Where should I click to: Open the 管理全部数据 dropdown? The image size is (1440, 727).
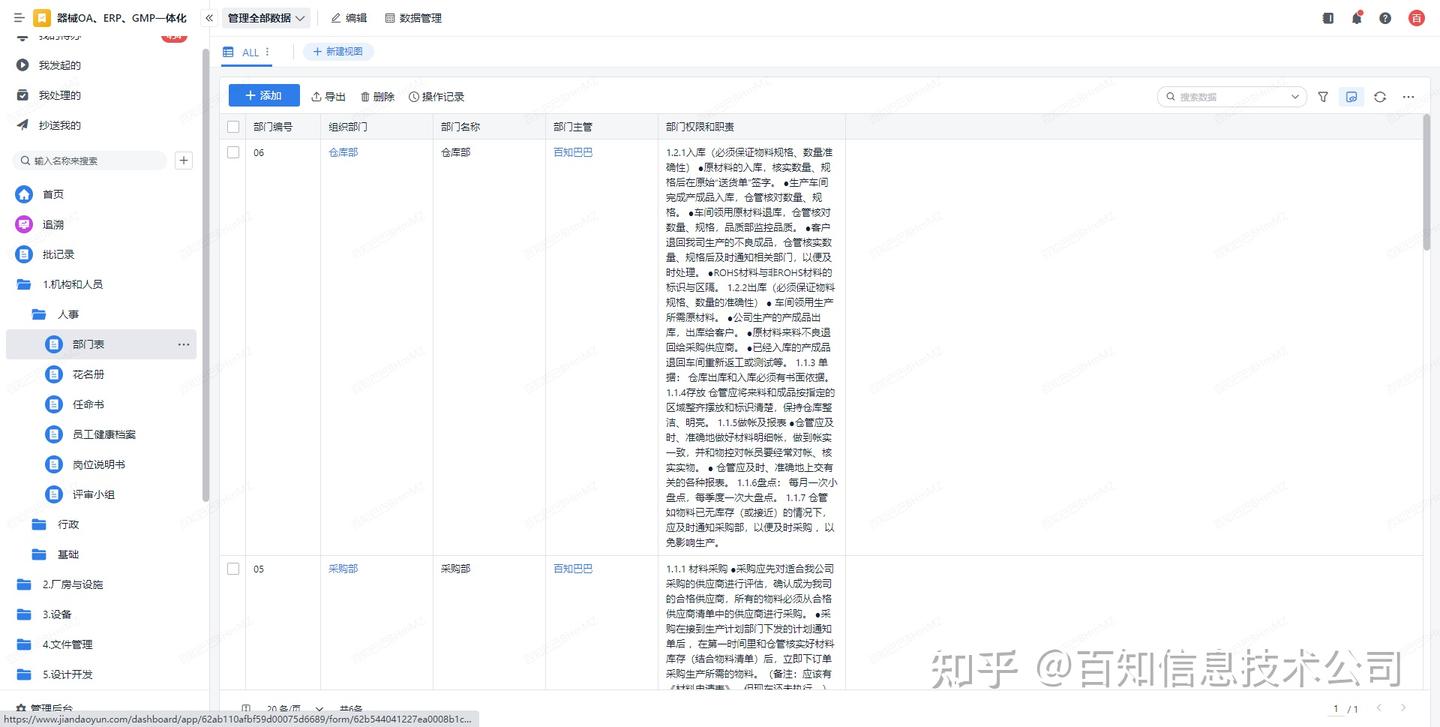[266, 18]
